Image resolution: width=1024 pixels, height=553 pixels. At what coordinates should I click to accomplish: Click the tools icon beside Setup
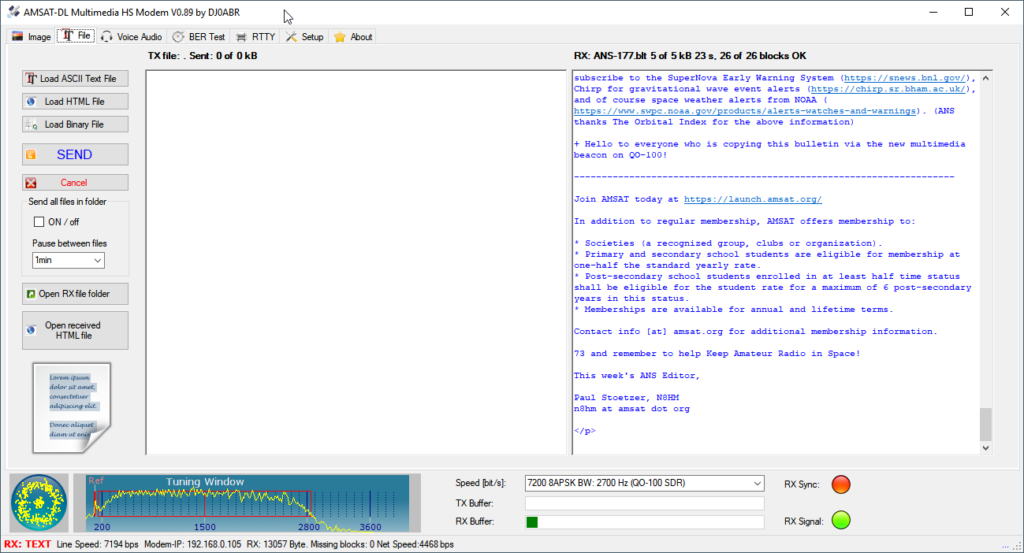291,37
